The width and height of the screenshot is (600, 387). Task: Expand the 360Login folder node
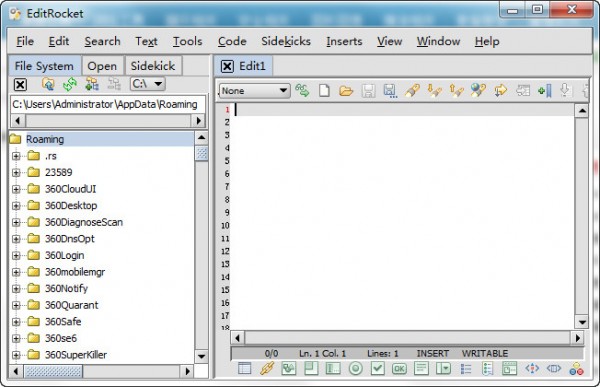[x=16, y=255]
